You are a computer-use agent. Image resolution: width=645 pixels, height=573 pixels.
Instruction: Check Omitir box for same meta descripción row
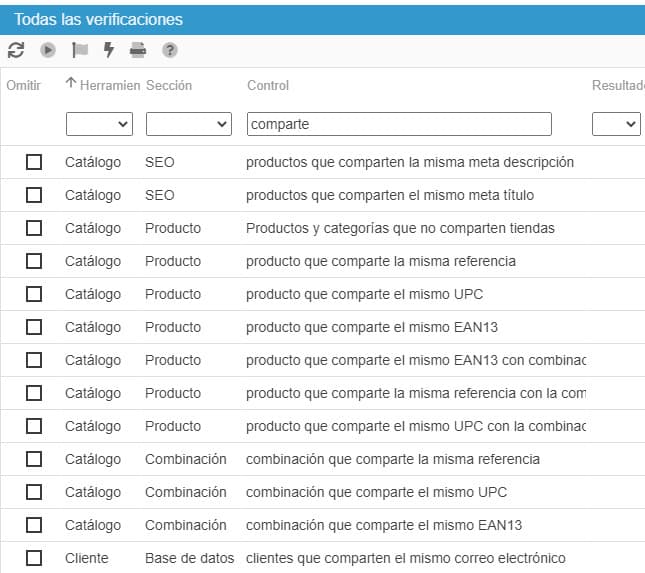click(x=34, y=162)
